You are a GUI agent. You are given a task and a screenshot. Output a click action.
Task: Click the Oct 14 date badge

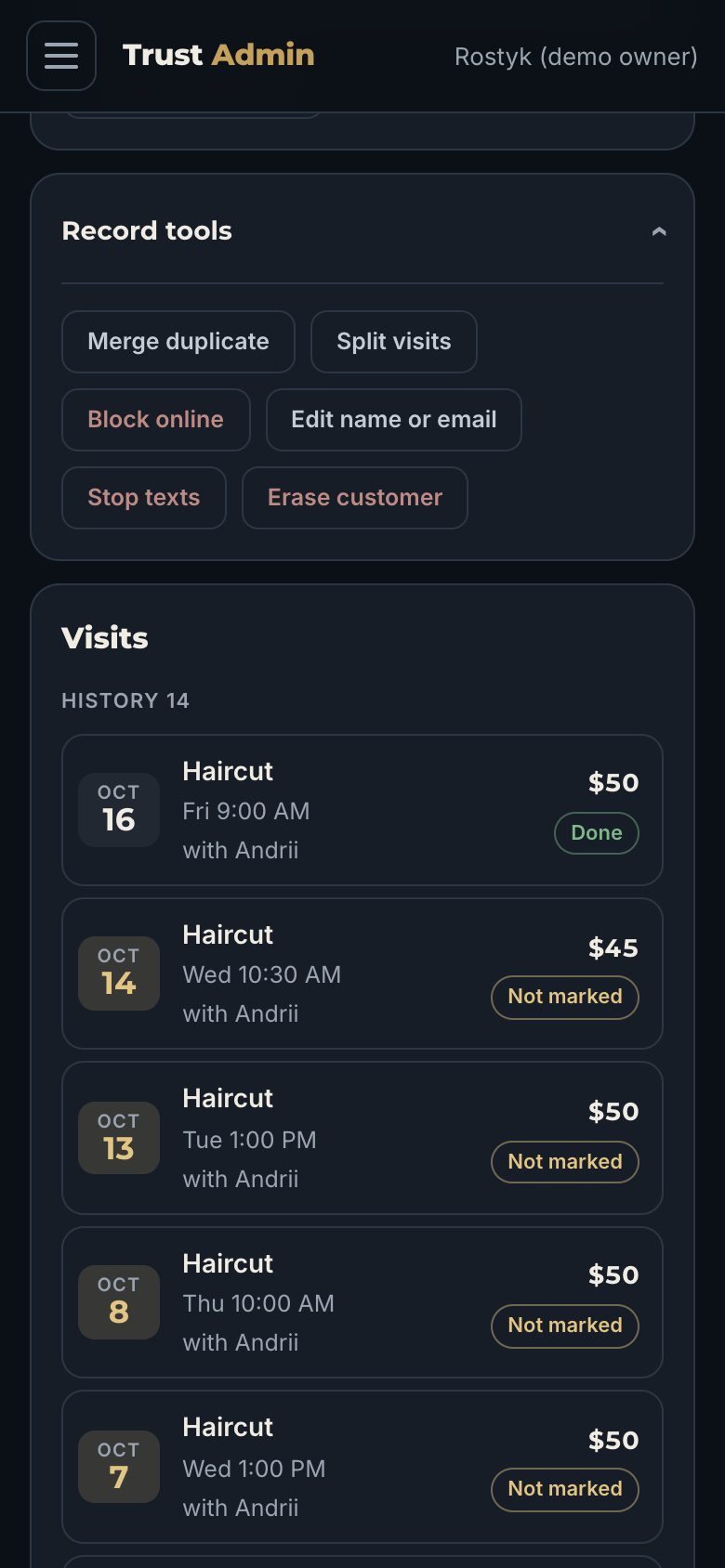(x=119, y=973)
